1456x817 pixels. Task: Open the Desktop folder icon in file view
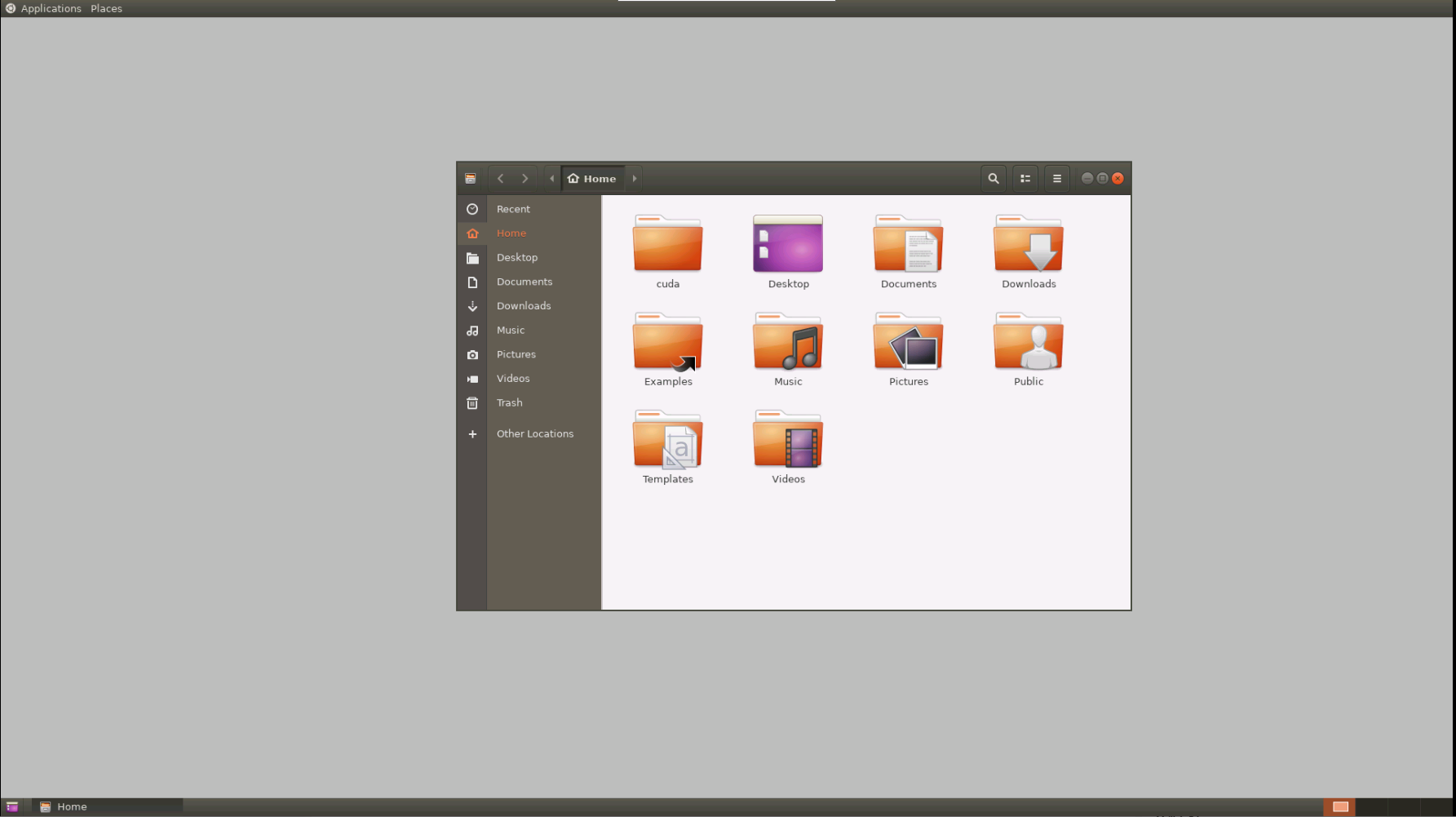pyautogui.click(x=787, y=244)
